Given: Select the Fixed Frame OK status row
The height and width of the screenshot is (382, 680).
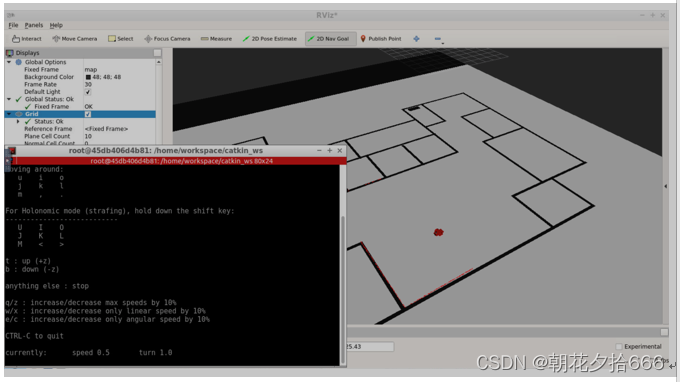Looking at the screenshot, I should coord(81,107).
